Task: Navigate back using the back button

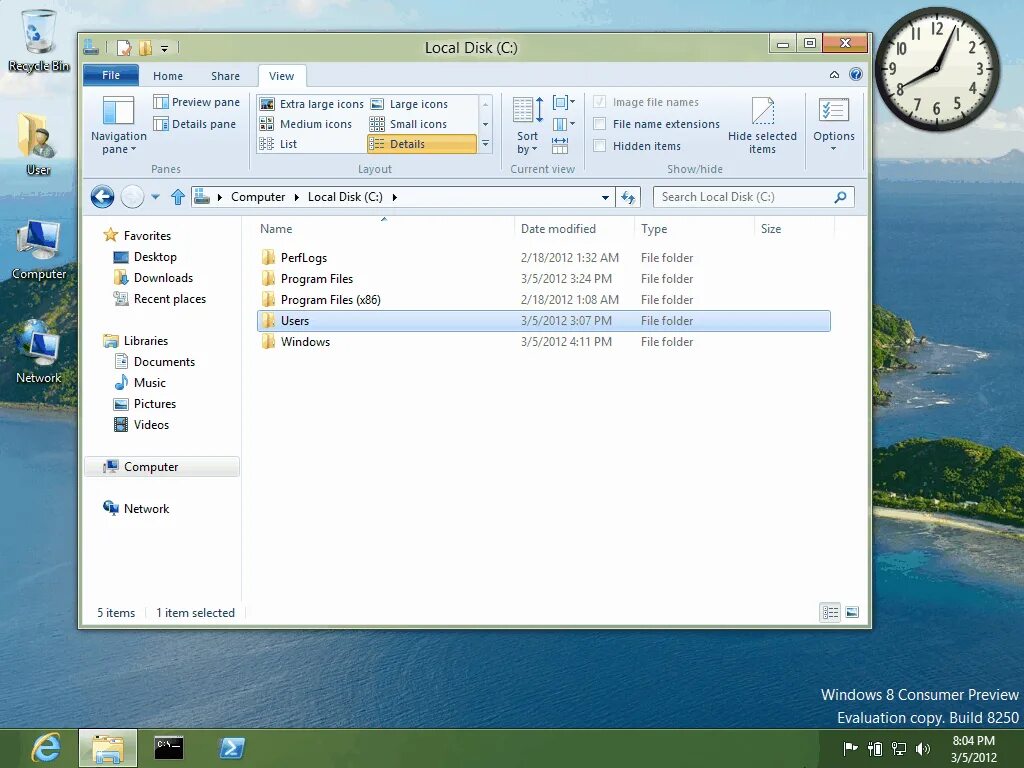Action: click(101, 197)
